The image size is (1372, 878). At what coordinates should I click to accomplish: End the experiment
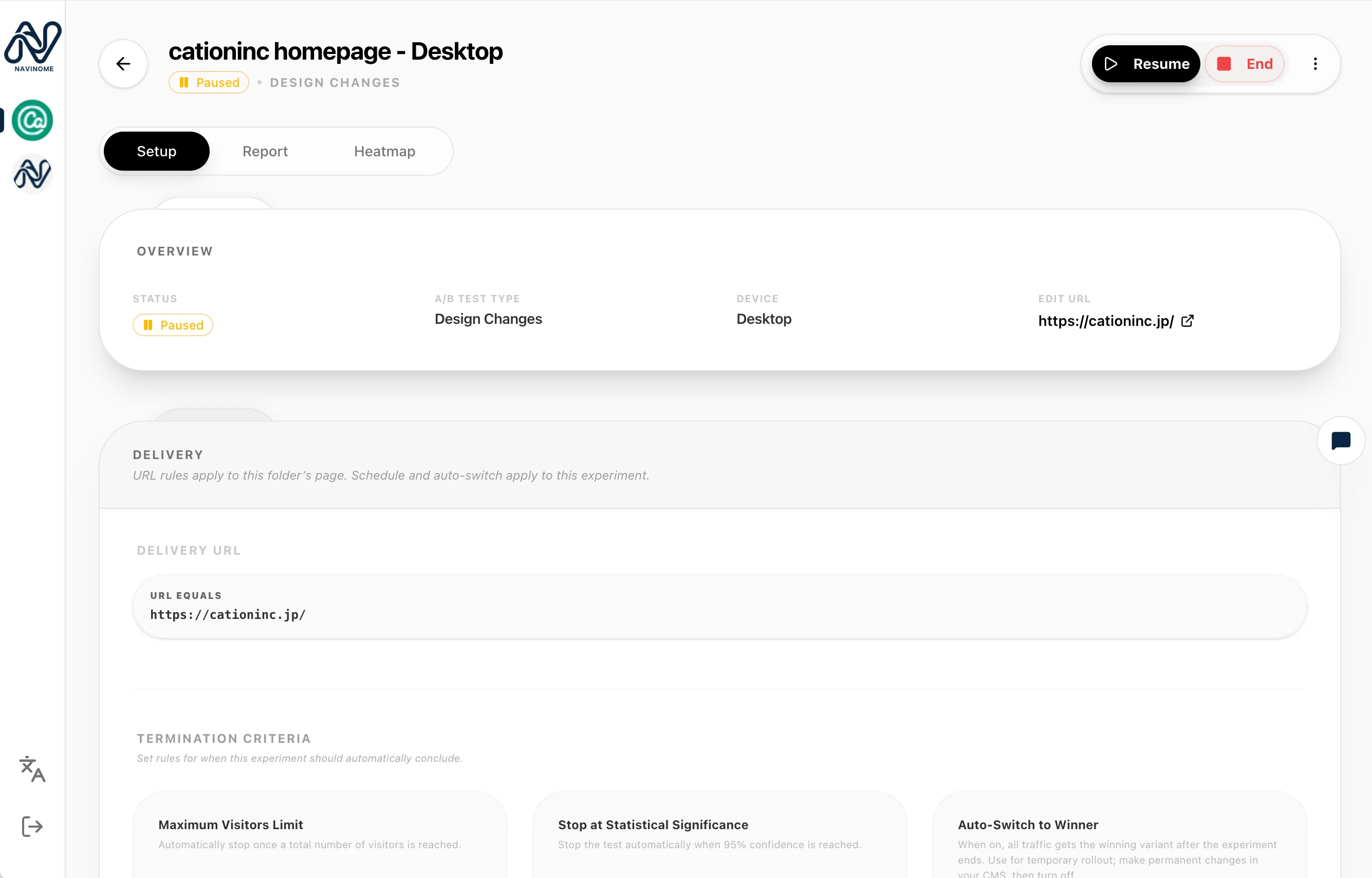(1245, 64)
